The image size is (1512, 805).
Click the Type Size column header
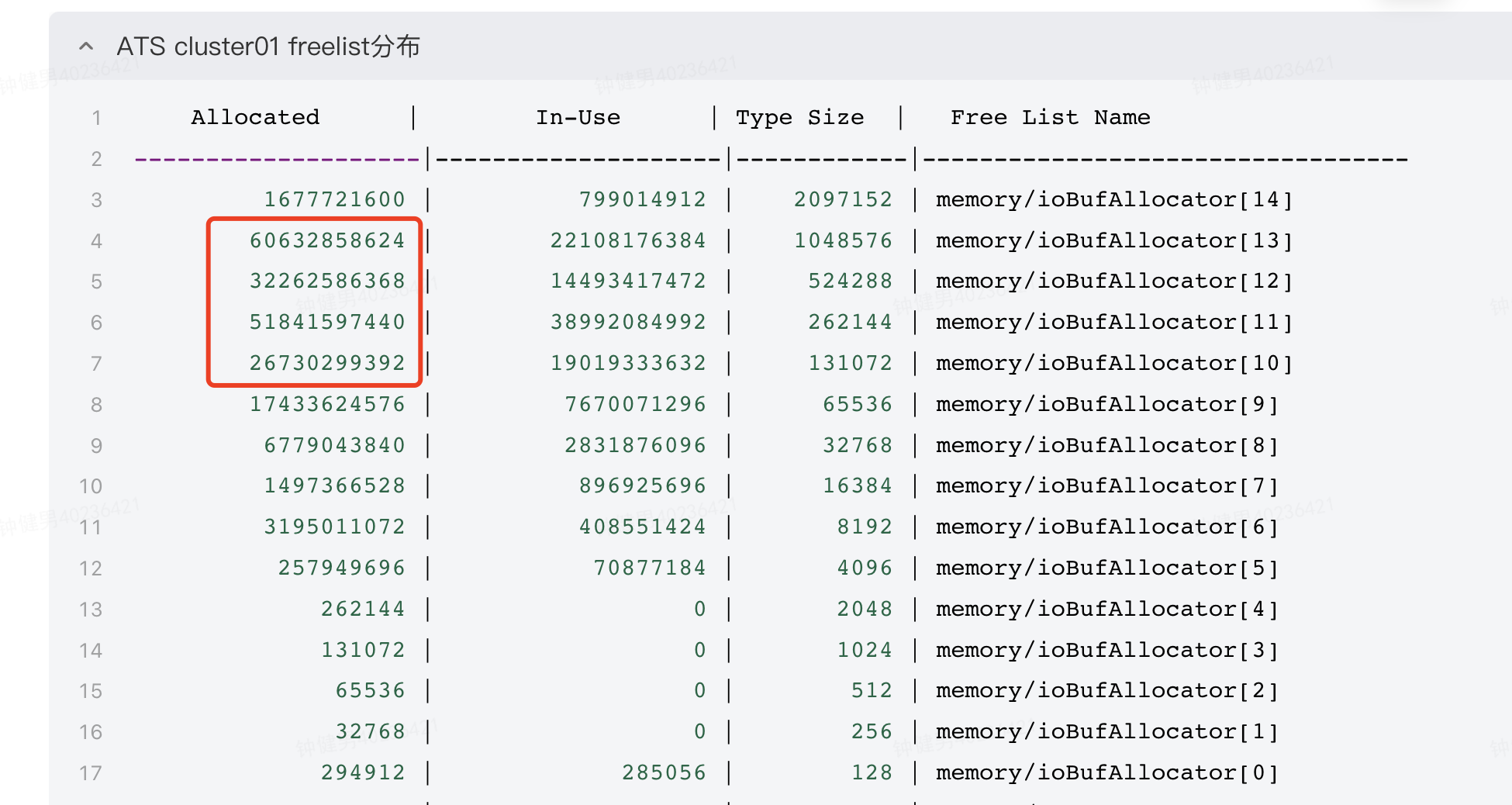tap(801, 117)
